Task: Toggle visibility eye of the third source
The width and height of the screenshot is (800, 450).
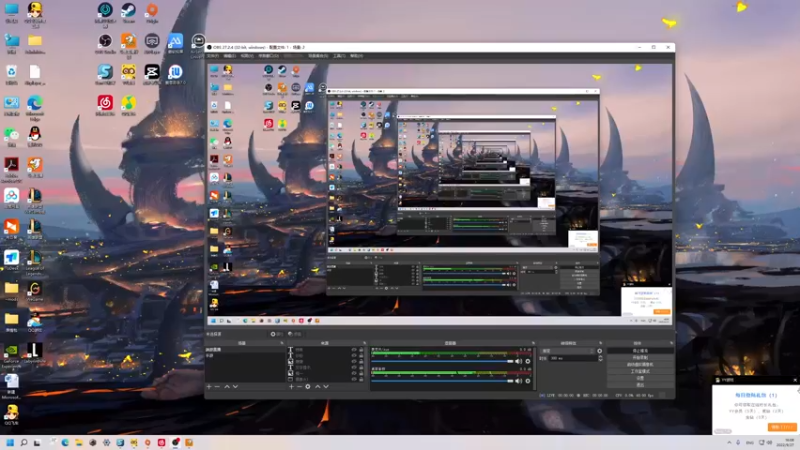Action: pos(354,361)
